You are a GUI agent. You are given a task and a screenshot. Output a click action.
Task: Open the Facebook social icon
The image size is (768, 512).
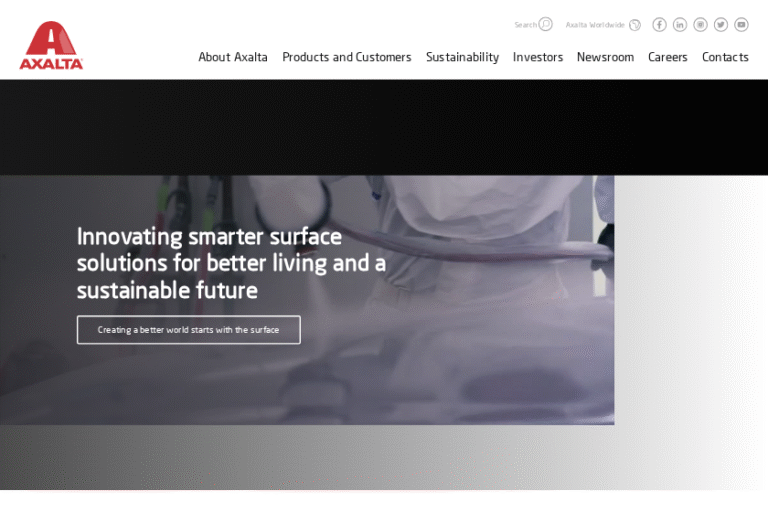click(659, 24)
